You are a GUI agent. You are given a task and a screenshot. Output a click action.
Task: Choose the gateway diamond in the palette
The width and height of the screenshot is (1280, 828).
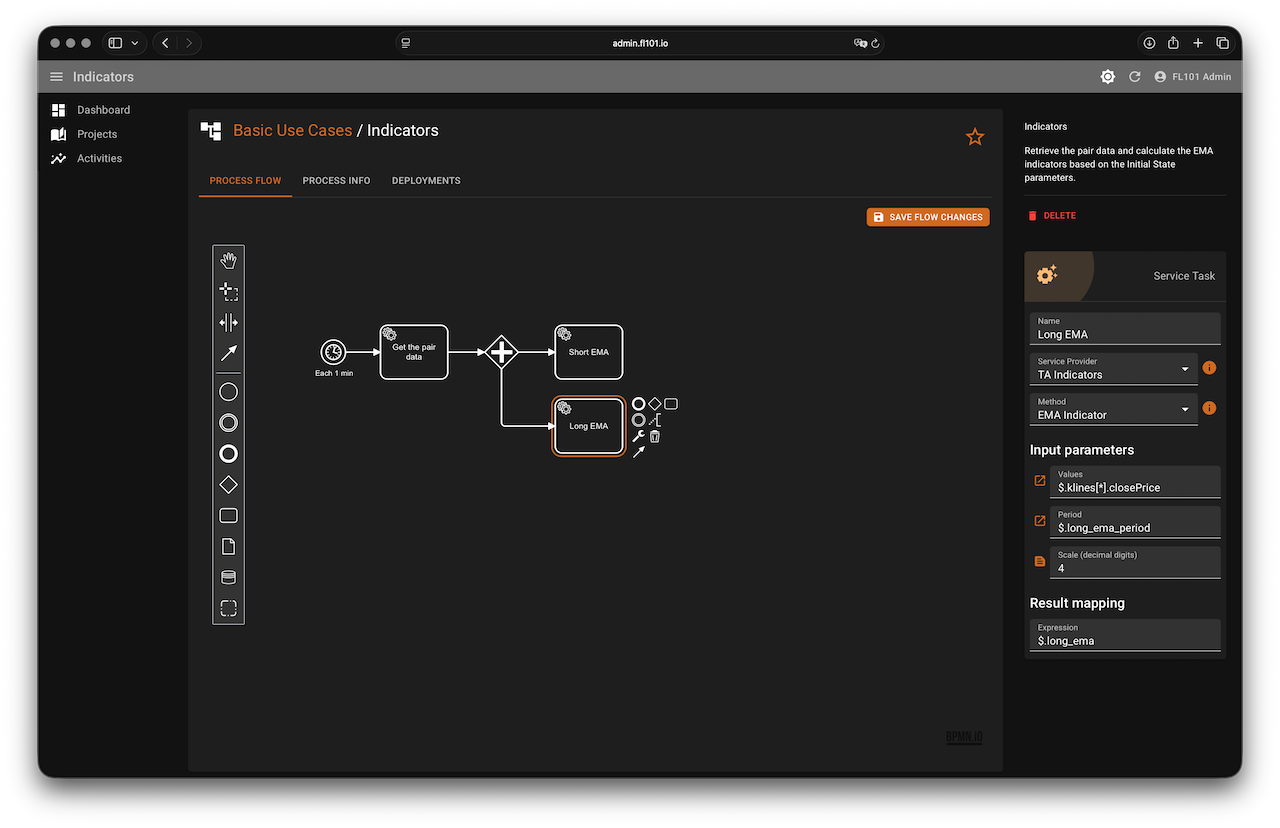coord(228,485)
